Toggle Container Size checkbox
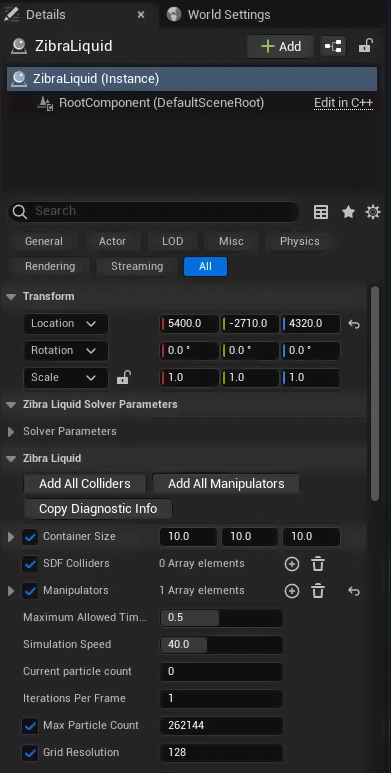 [30, 537]
